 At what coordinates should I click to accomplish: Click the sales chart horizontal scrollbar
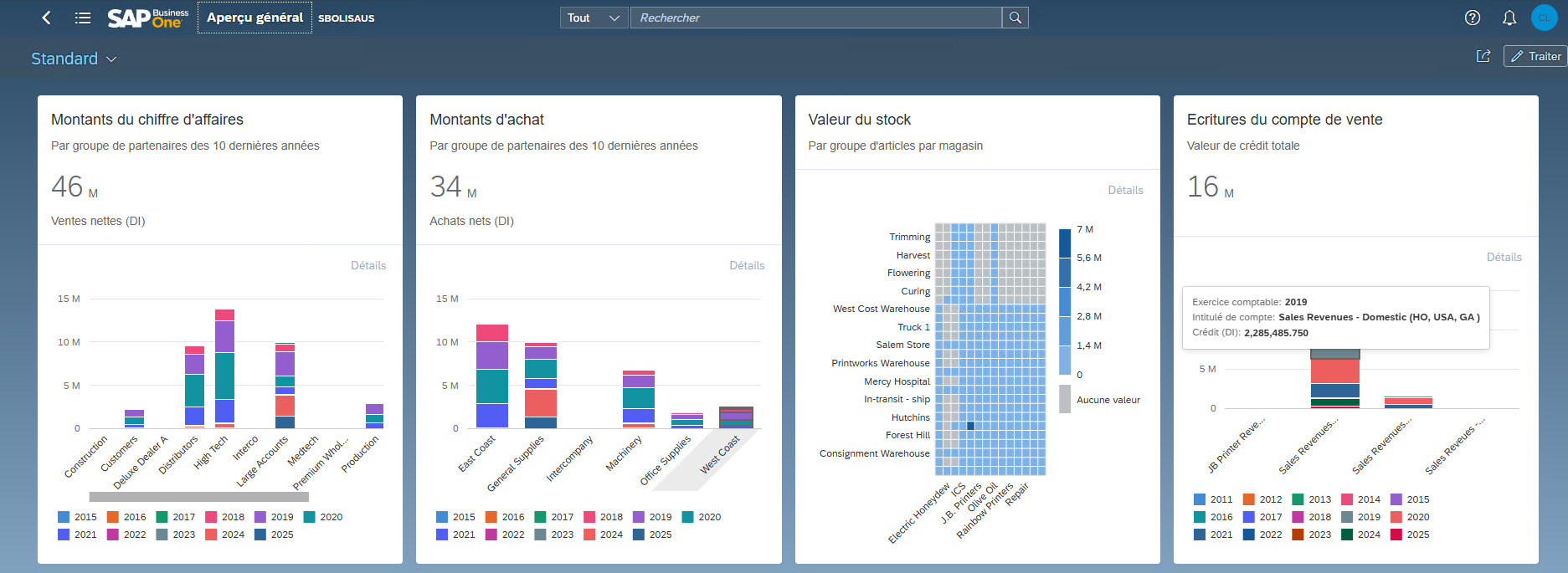pos(198,497)
